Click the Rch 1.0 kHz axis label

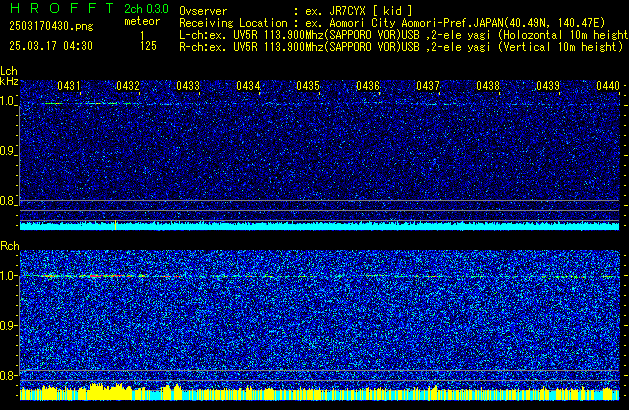pyautogui.click(x=8, y=276)
